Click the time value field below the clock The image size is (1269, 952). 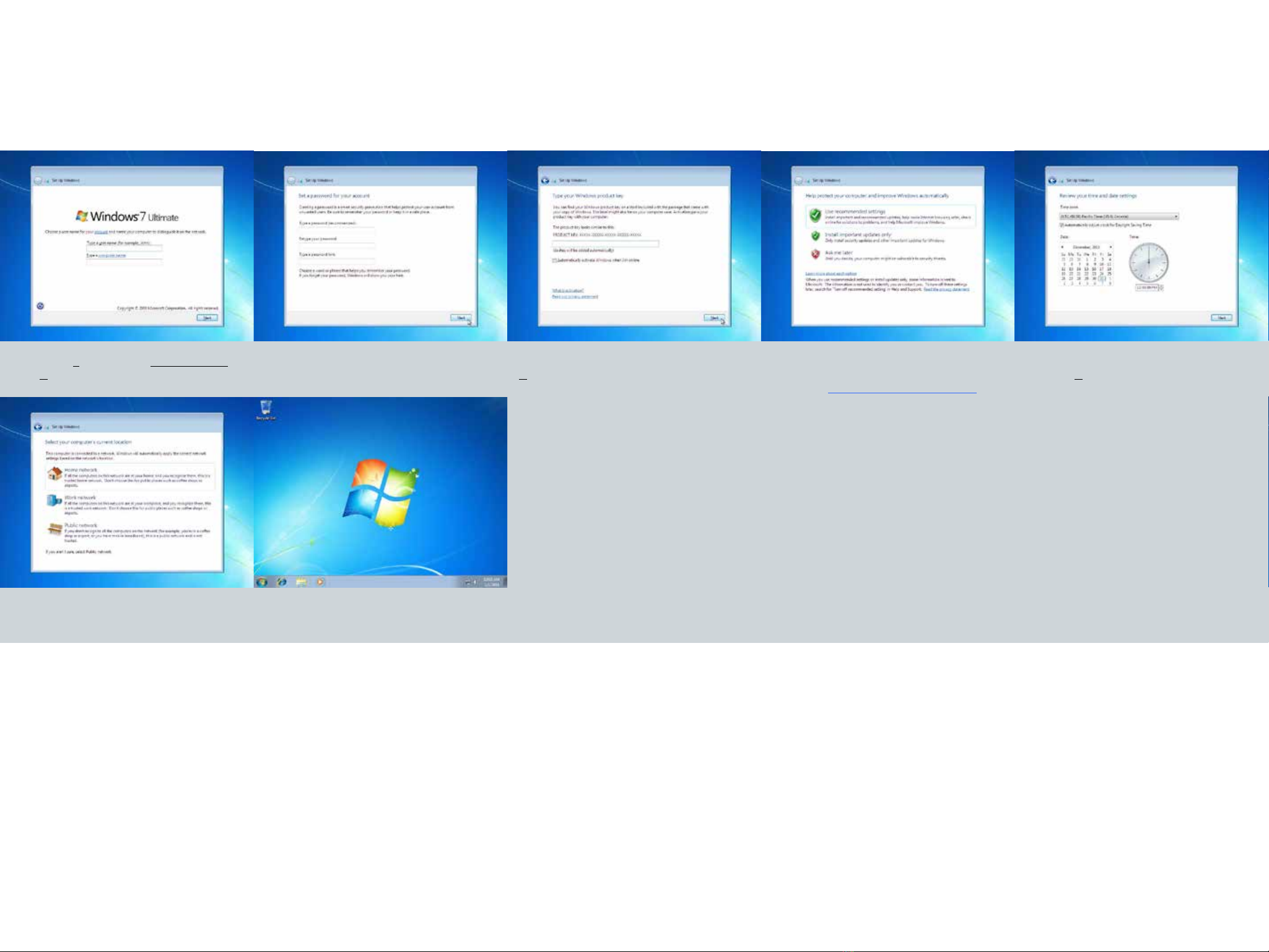click(1147, 287)
